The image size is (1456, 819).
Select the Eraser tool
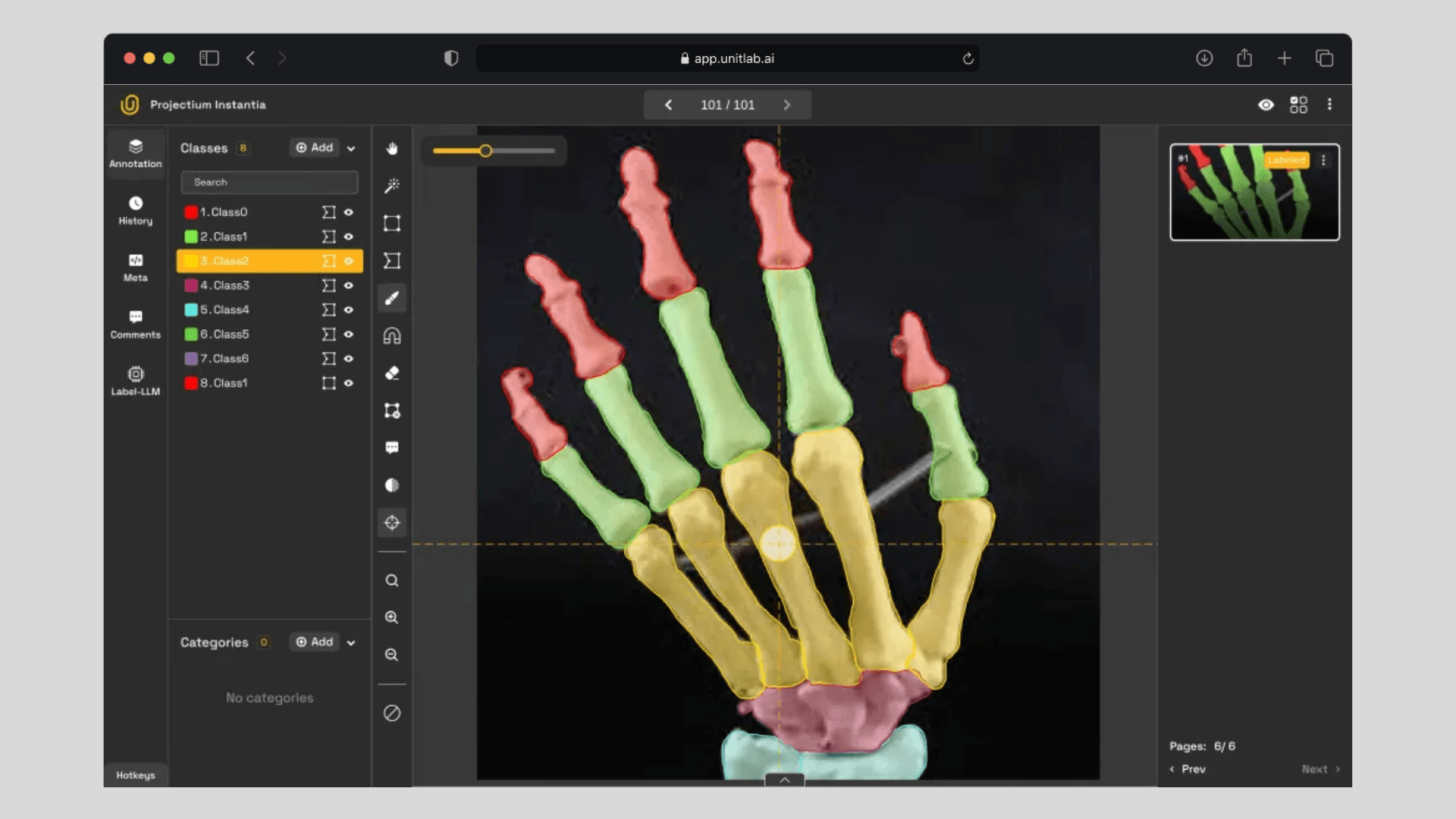392,373
